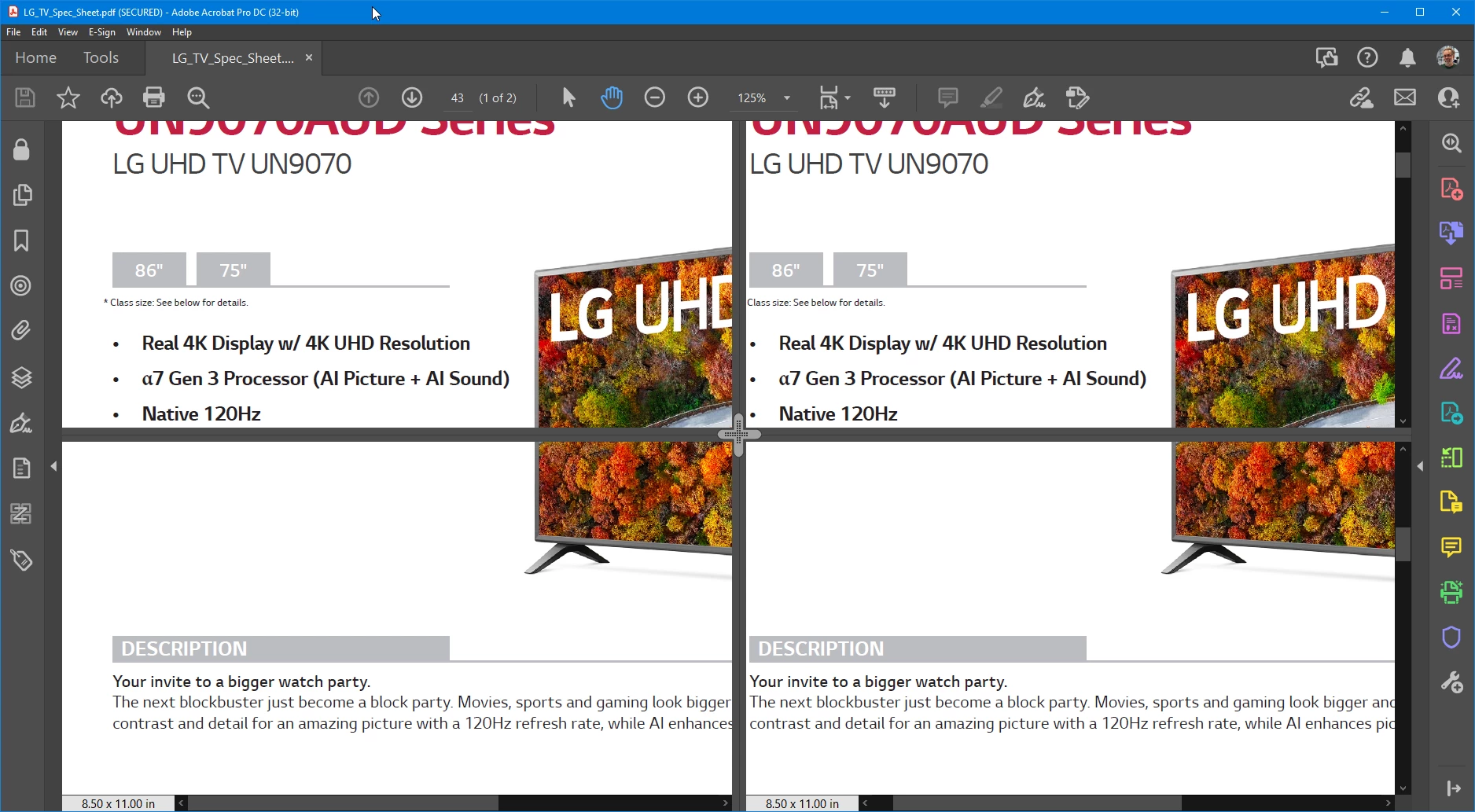Open the zoom level dropdown arrow
Image resolution: width=1475 pixels, height=812 pixels.
pyautogui.click(x=786, y=98)
